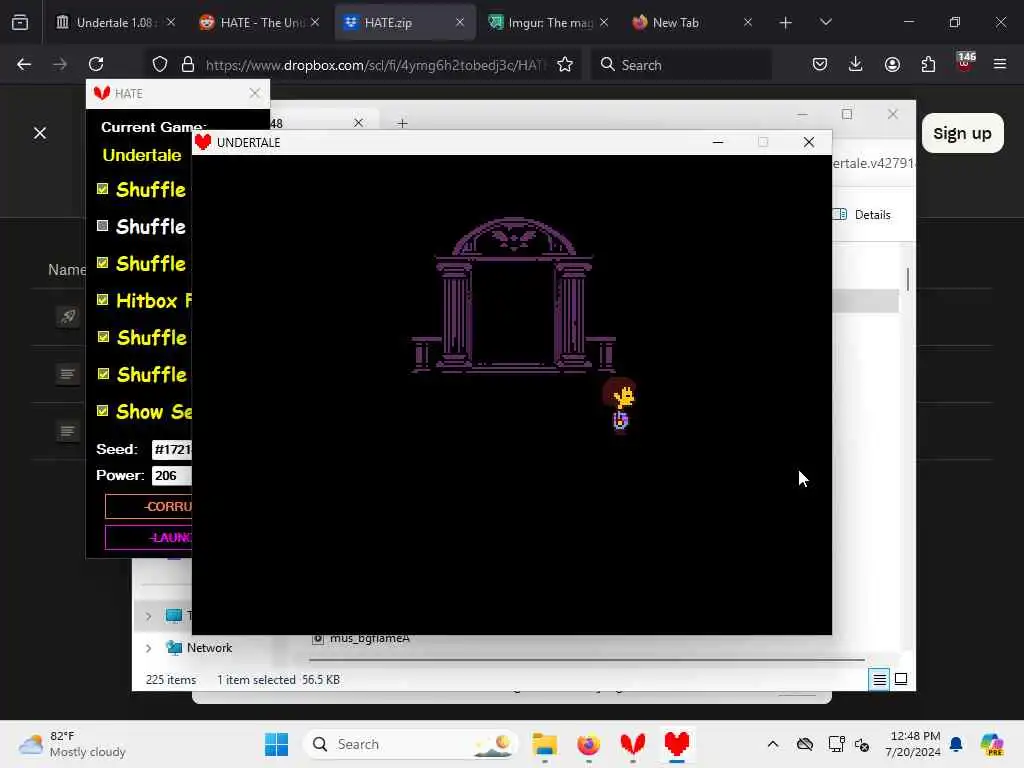Open the weather widget showing 82°F
This screenshot has height=768, width=1024.
pyautogui.click(x=73, y=744)
